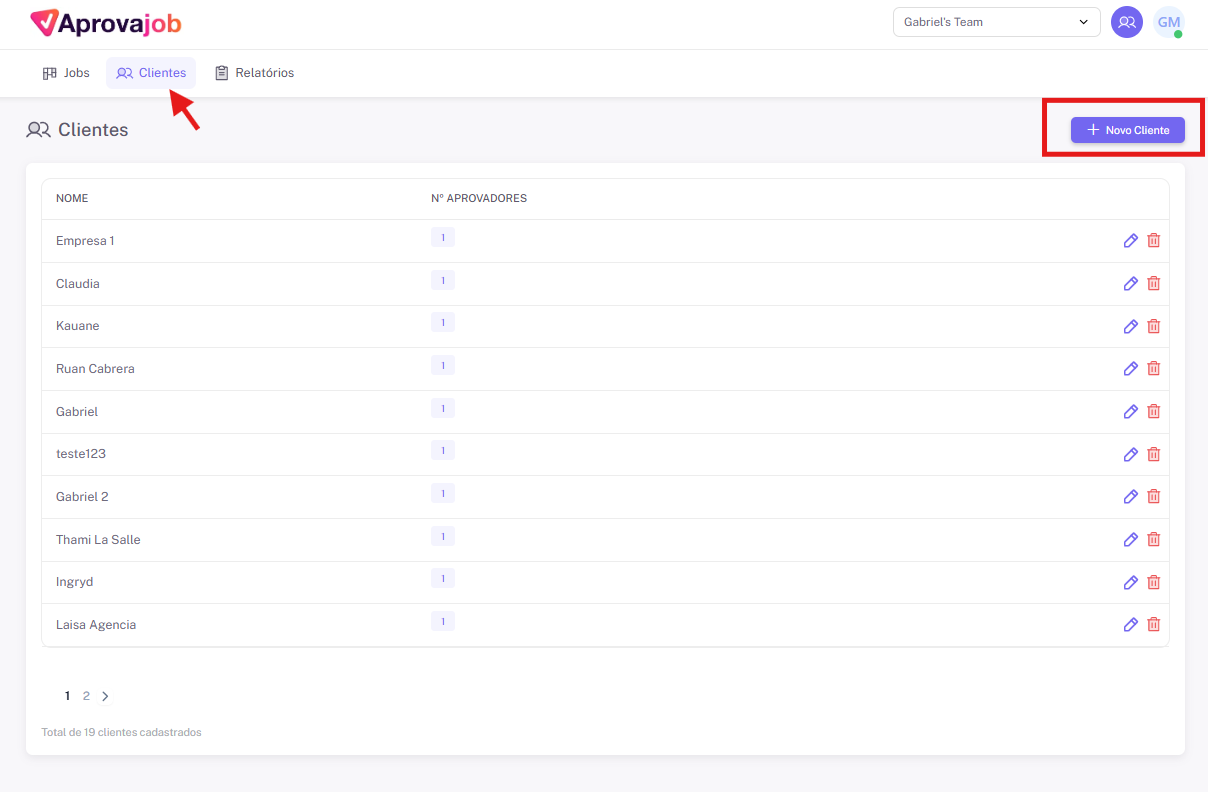Edit the Laisa Agencia client

tap(1131, 624)
